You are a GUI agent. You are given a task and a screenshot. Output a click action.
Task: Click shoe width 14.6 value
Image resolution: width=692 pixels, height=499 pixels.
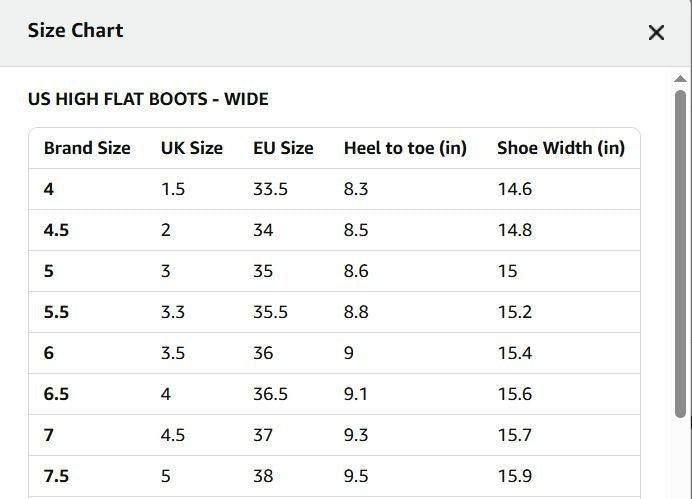click(x=515, y=189)
